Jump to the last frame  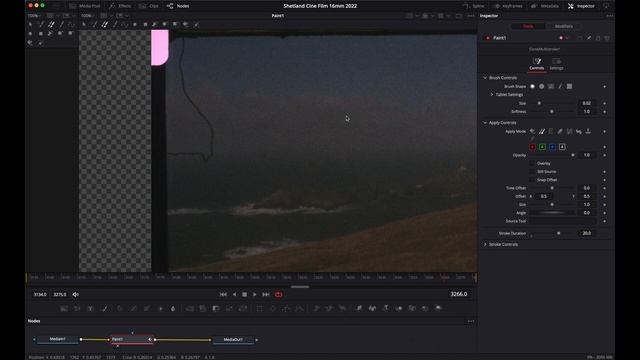click(266, 294)
